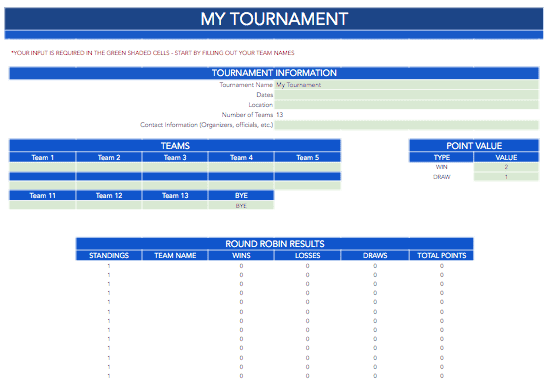Image resolution: width=549 pixels, height=392 pixels.
Task: Click the Team 4 header cell
Action: click(241, 158)
